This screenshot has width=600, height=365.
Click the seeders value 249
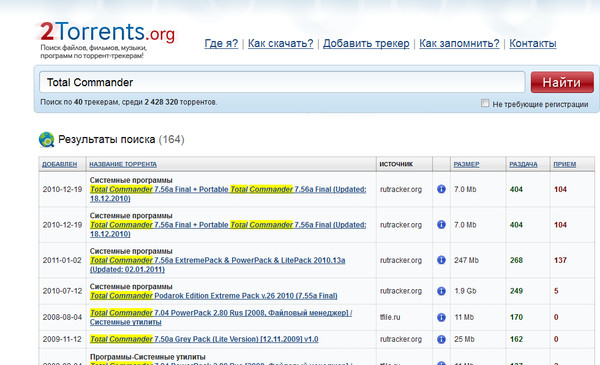click(516, 291)
